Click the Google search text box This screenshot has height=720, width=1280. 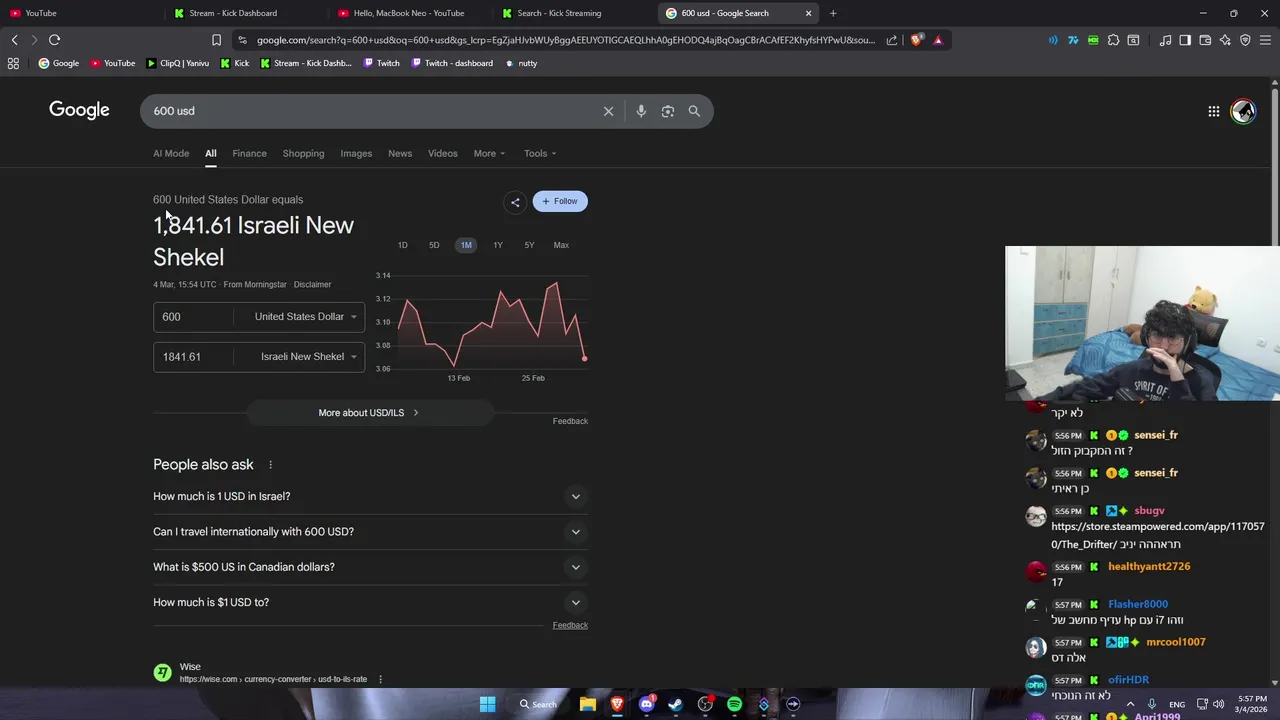(x=370, y=111)
